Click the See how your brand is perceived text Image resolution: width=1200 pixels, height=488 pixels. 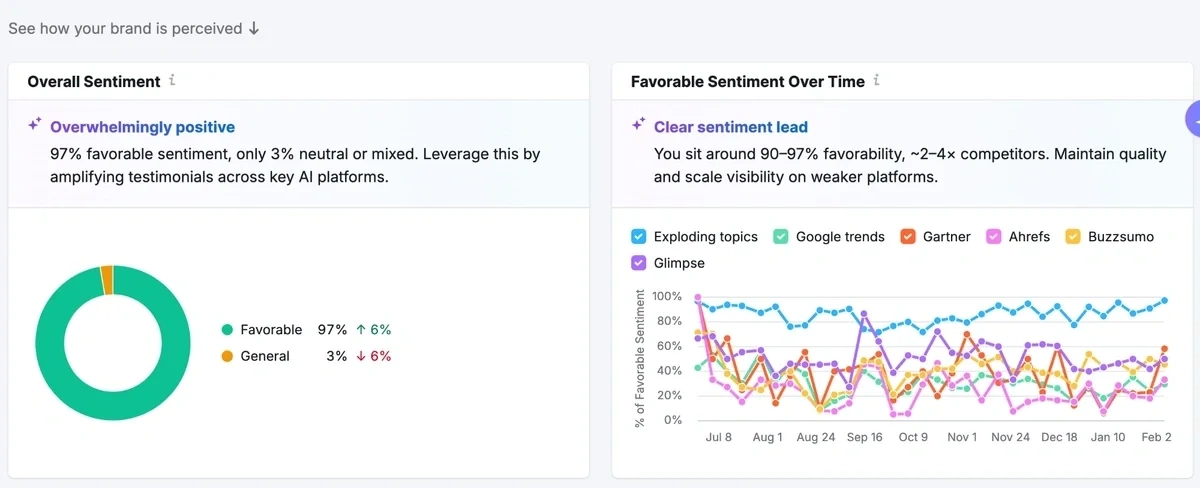(x=125, y=29)
